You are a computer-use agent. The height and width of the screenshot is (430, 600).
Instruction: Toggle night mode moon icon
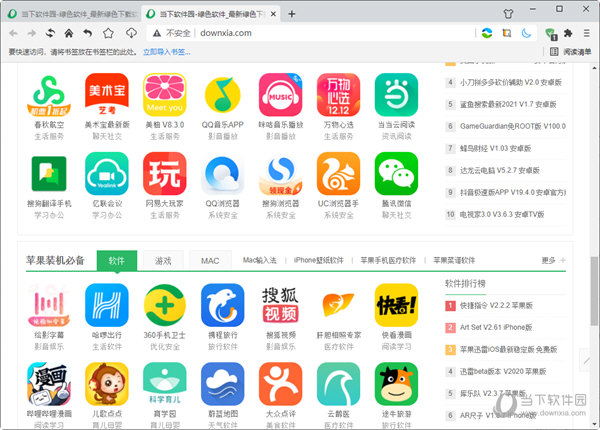tap(527, 33)
